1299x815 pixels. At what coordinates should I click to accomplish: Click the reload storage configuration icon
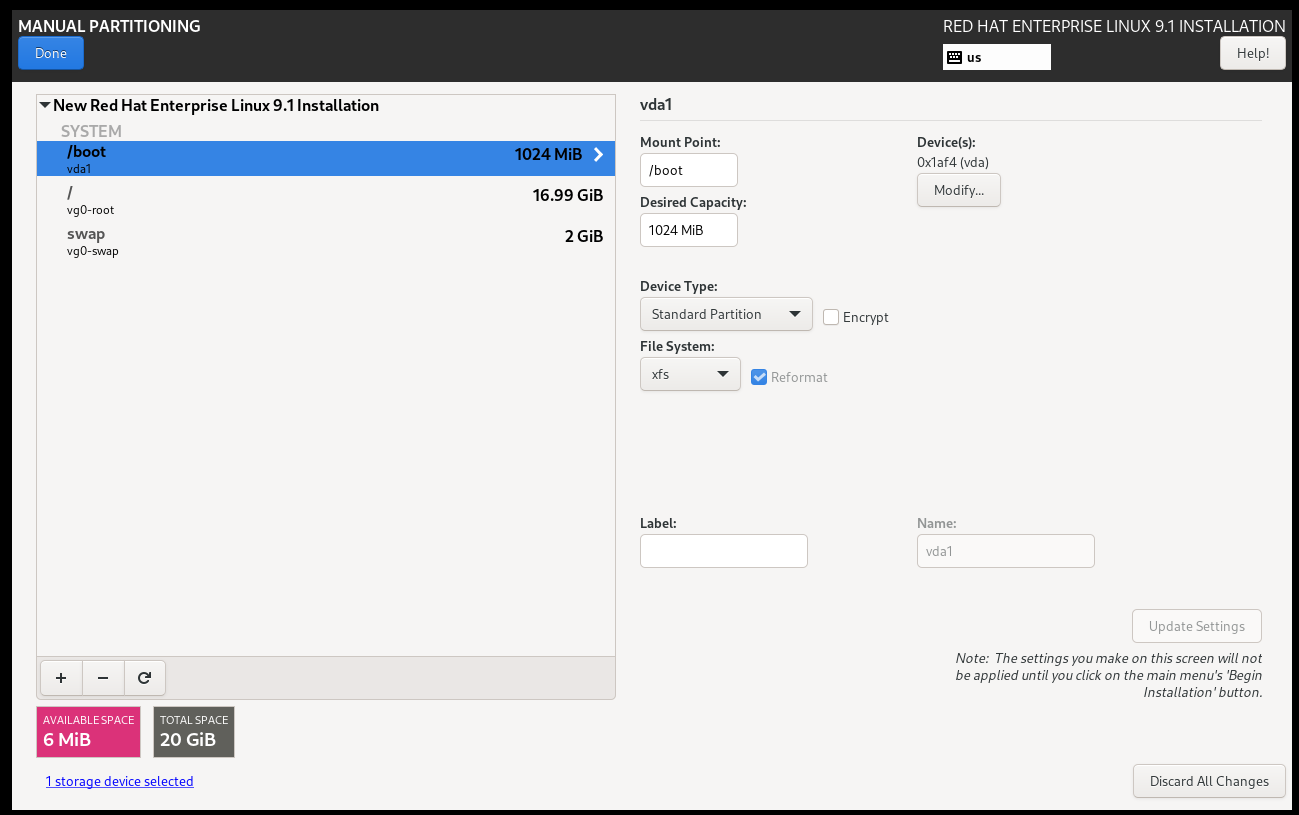pos(144,678)
